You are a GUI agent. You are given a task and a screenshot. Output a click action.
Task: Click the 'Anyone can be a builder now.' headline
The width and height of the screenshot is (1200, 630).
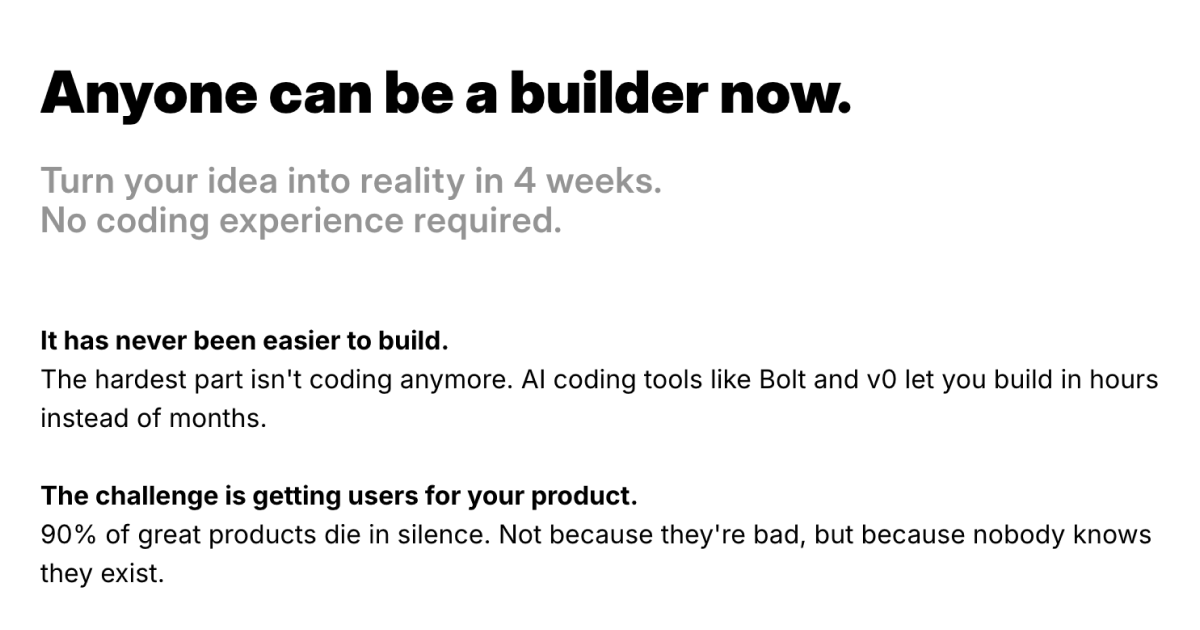point(445,93)
